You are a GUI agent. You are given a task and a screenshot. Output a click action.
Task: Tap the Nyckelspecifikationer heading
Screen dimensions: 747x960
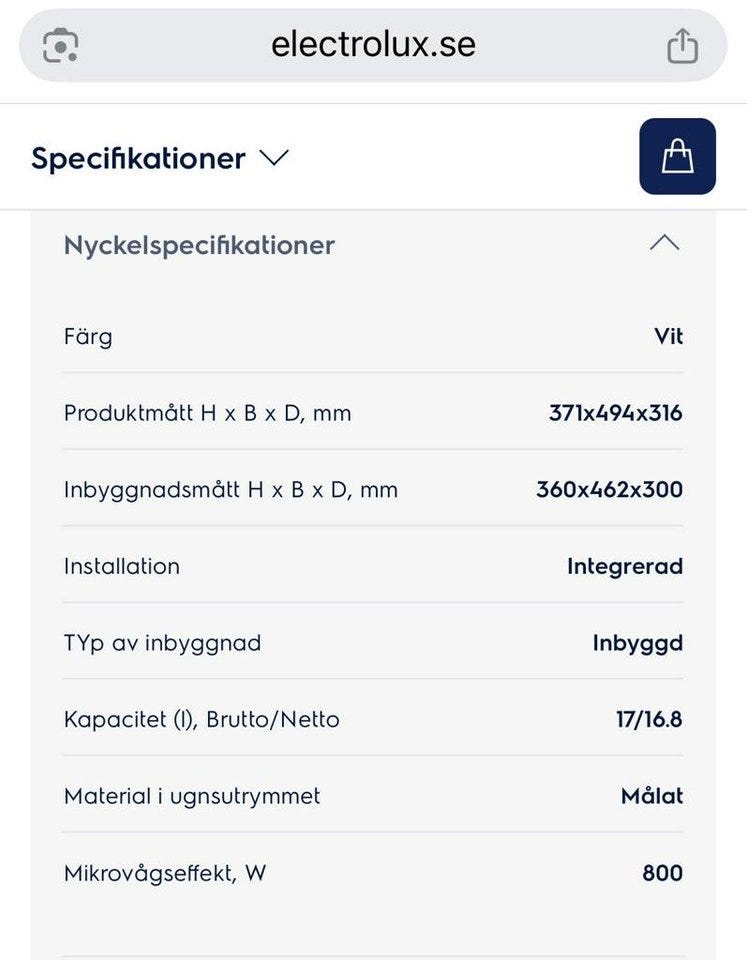[x=199, y=245]
